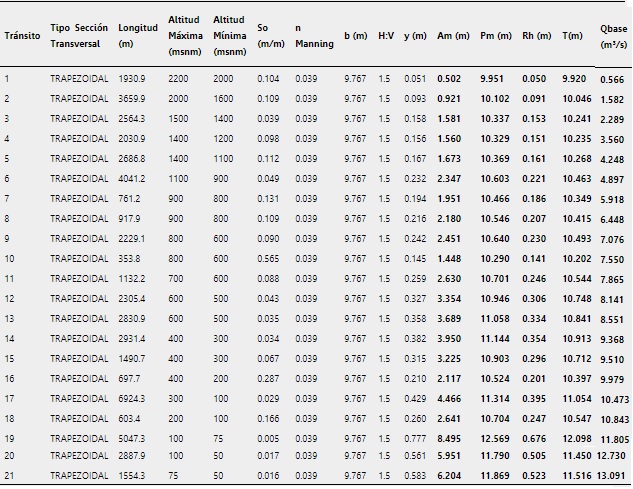Select the Rh (m) column header
The image size is (633, 489).
pyautogui.click(x=536, y=36)
